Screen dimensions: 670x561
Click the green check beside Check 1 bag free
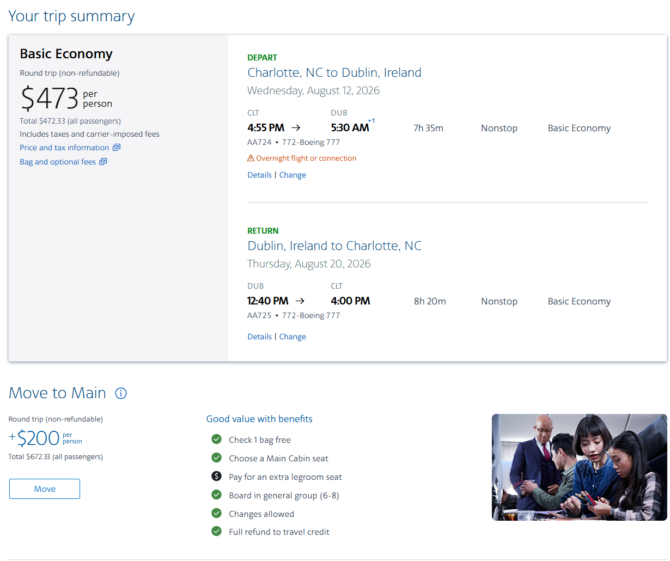point(216,440)
